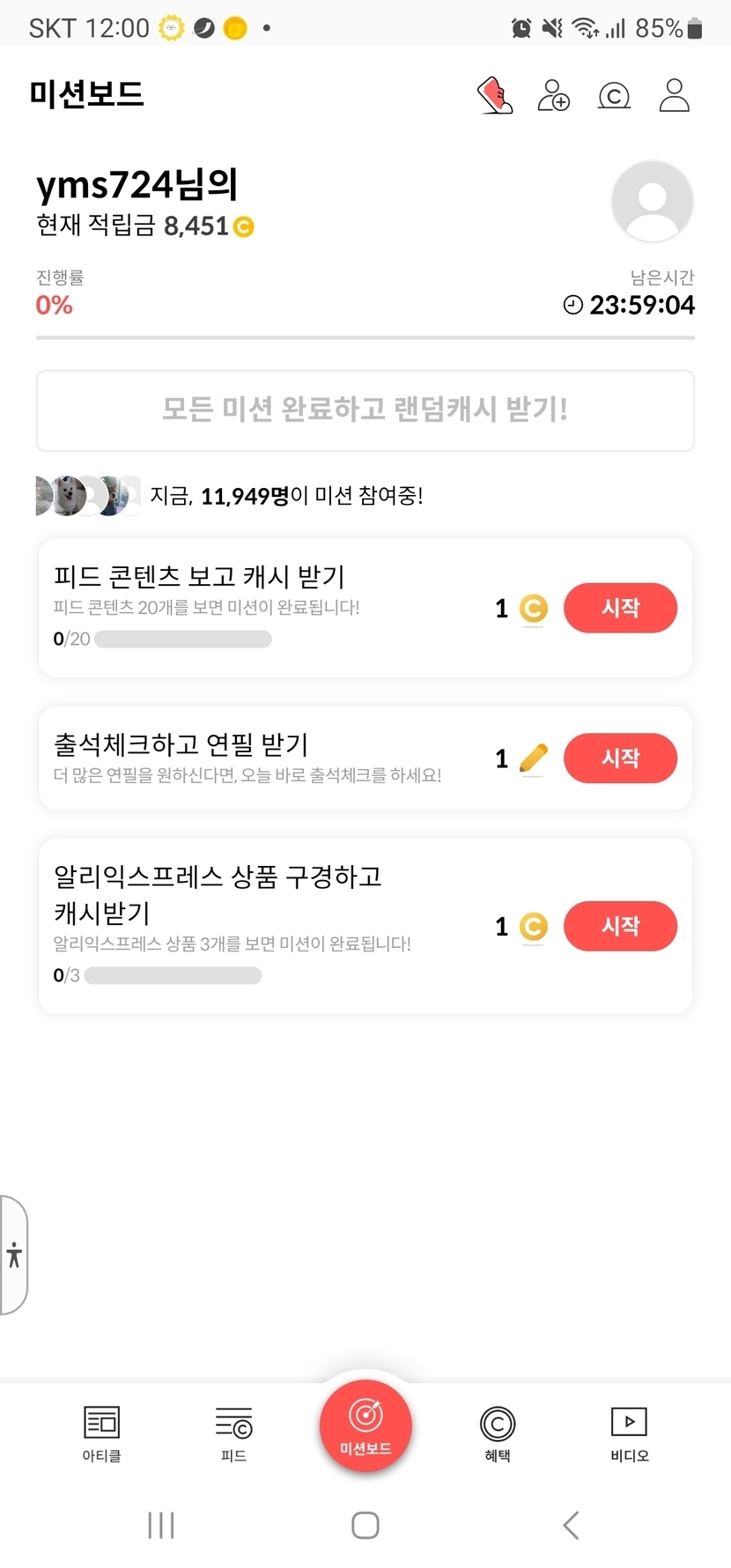Switch to 피드 tab
The height and width of the screenshot is (1568, 731).
pos(233,1433)
